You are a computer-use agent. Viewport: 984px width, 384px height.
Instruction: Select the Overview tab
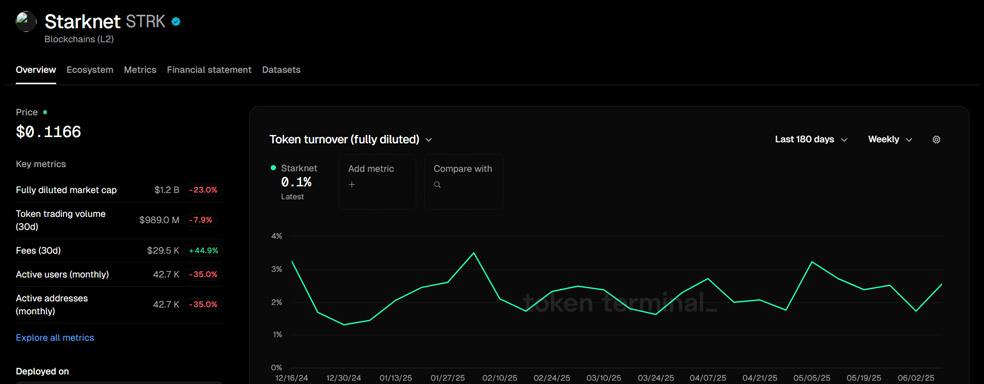pos(36,70)
